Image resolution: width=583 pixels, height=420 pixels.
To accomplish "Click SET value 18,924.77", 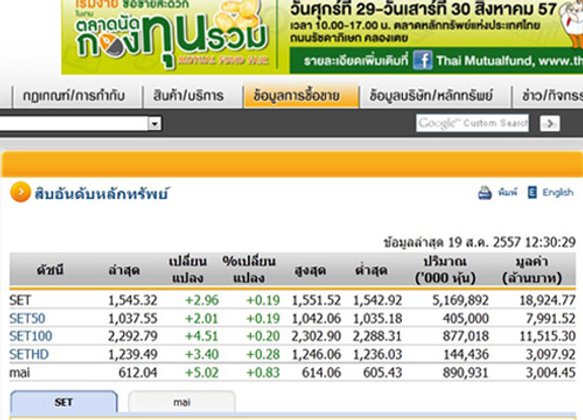I will coord(547,300).
